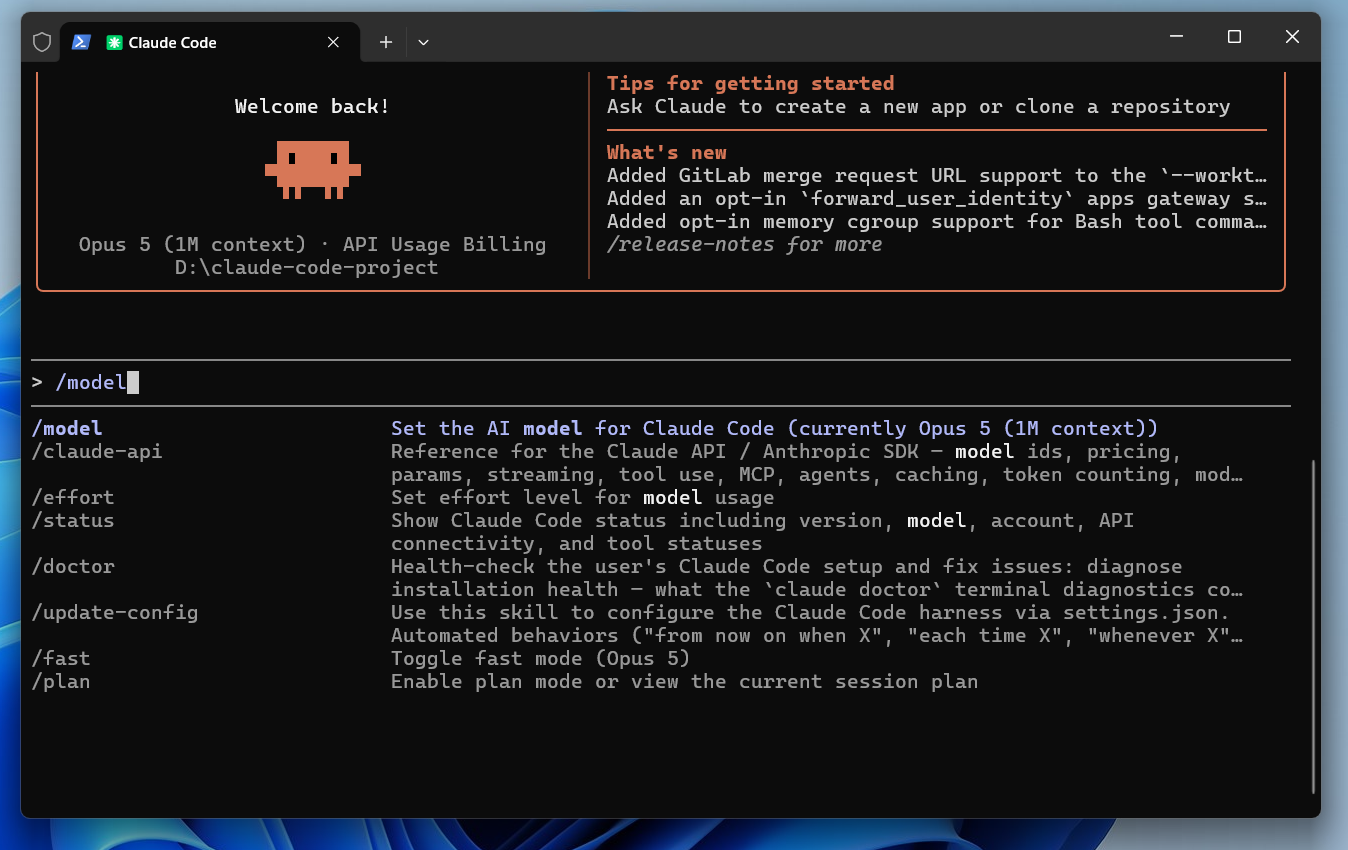This screenshot has height=850, width=1348.
Task: Click "Set the AI model for Claude Code" description
Action: click(x=774, y=428)
